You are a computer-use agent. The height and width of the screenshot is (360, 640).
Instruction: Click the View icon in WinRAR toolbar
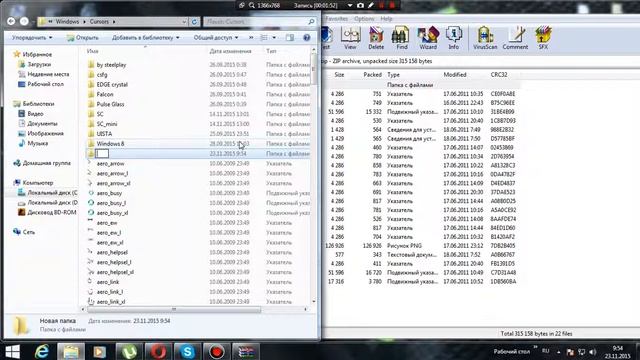[x=350, y=38]
